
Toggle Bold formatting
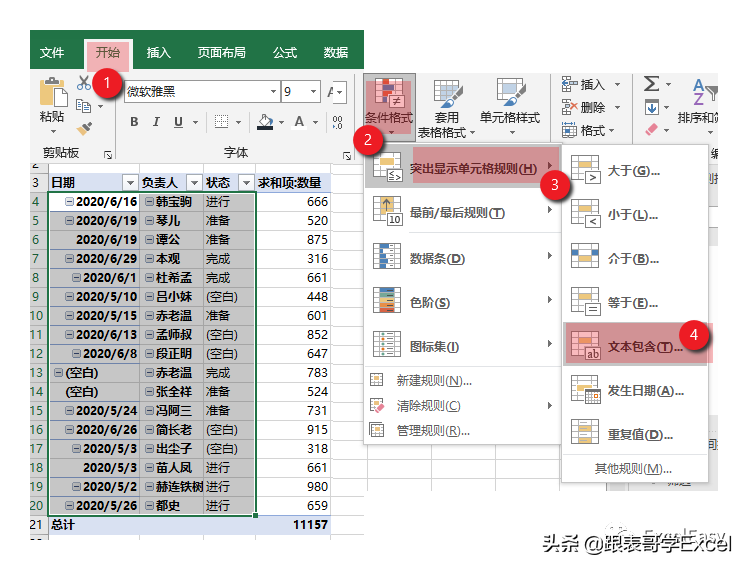[135, 122]
